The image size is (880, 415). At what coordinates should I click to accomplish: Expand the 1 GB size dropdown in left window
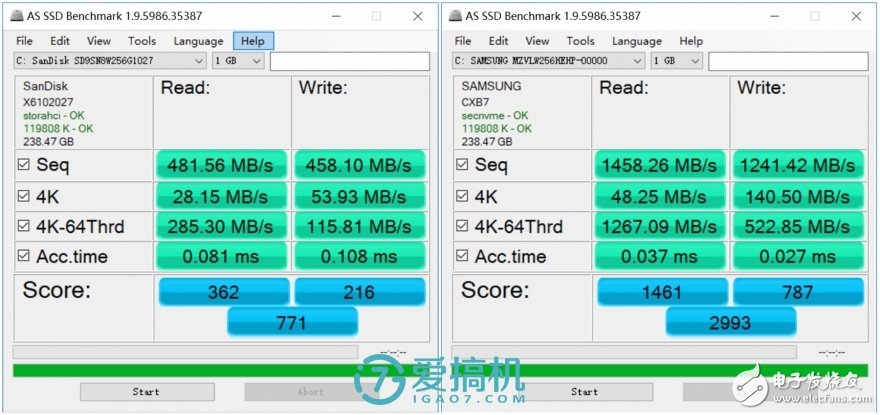[238, 61]
